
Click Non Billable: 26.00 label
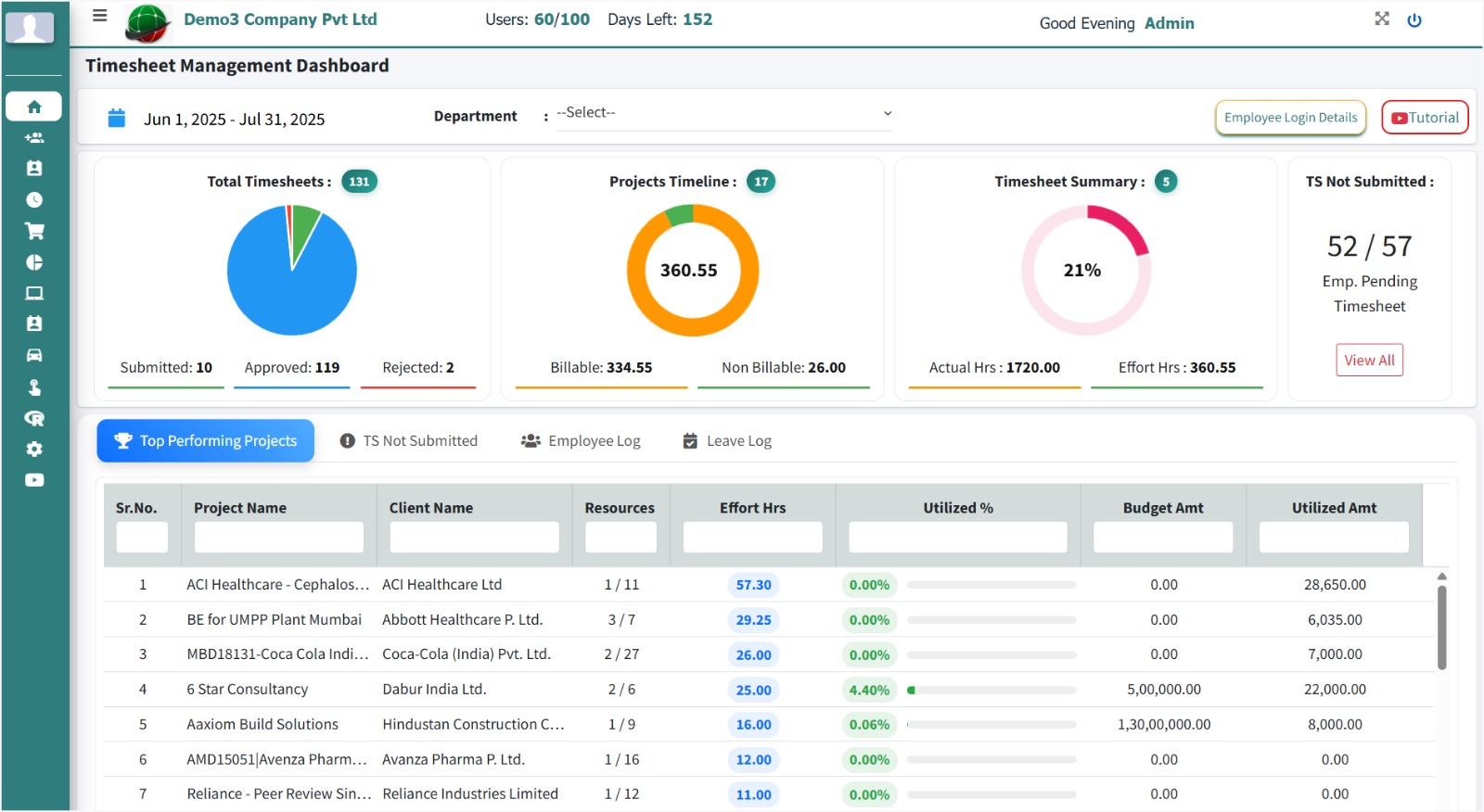click(x=784, y=367)
